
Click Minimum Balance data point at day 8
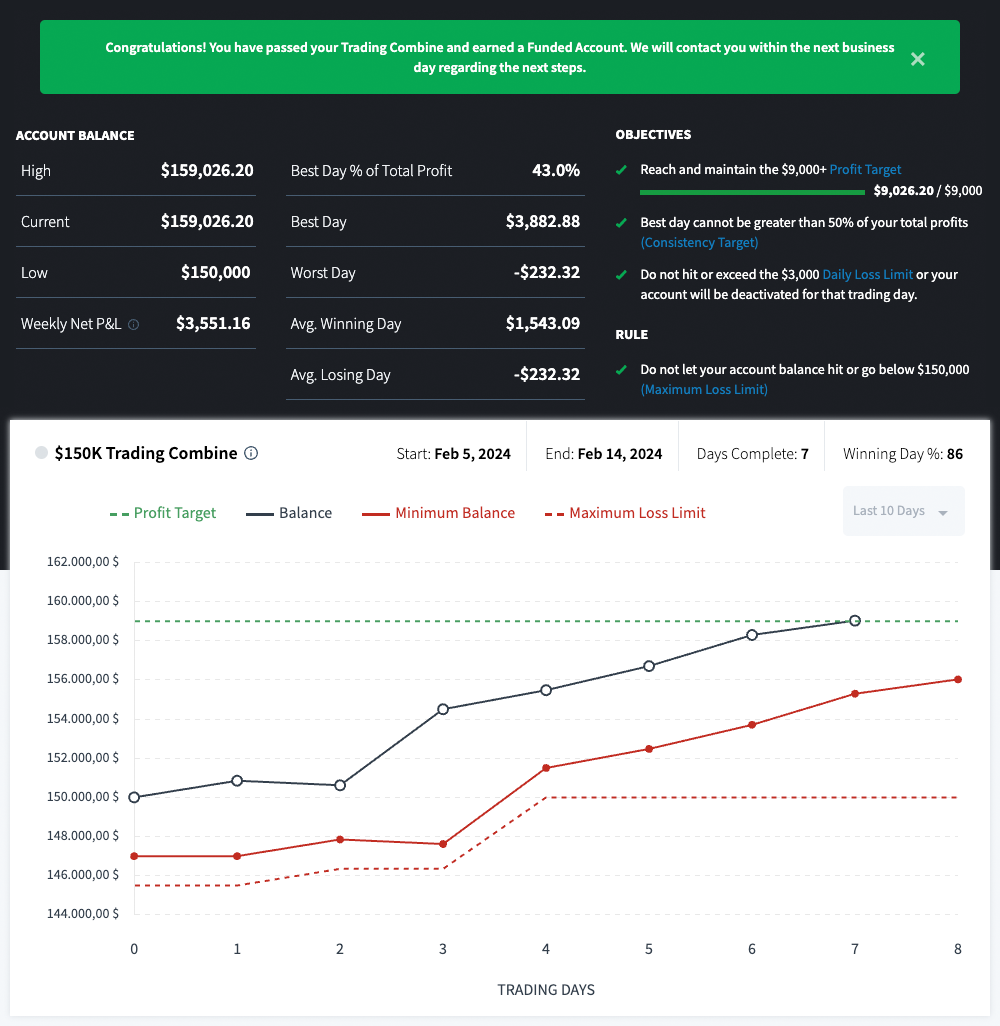[x=958, y=680]
